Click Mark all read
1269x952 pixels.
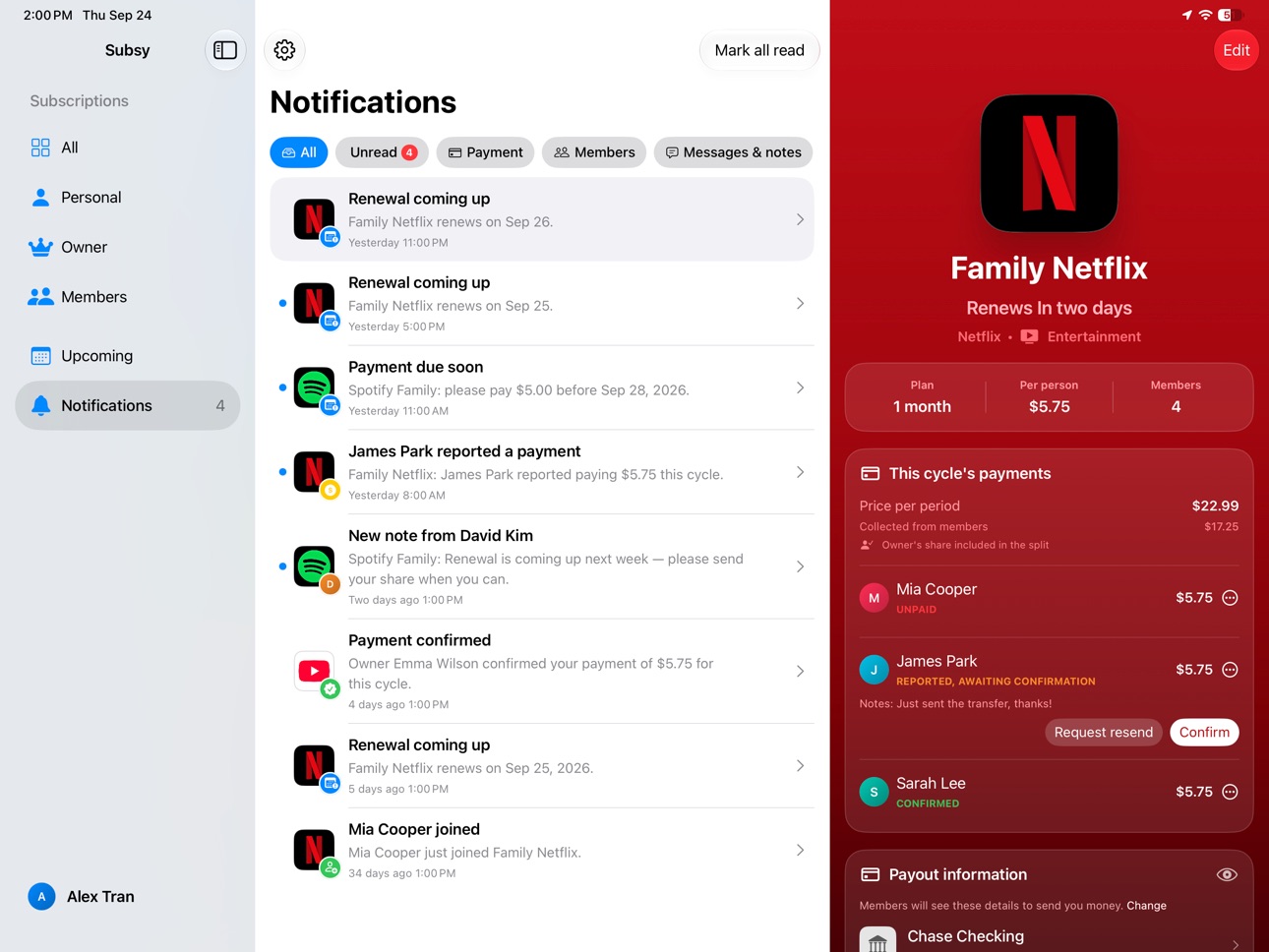(x=759, y=50)
